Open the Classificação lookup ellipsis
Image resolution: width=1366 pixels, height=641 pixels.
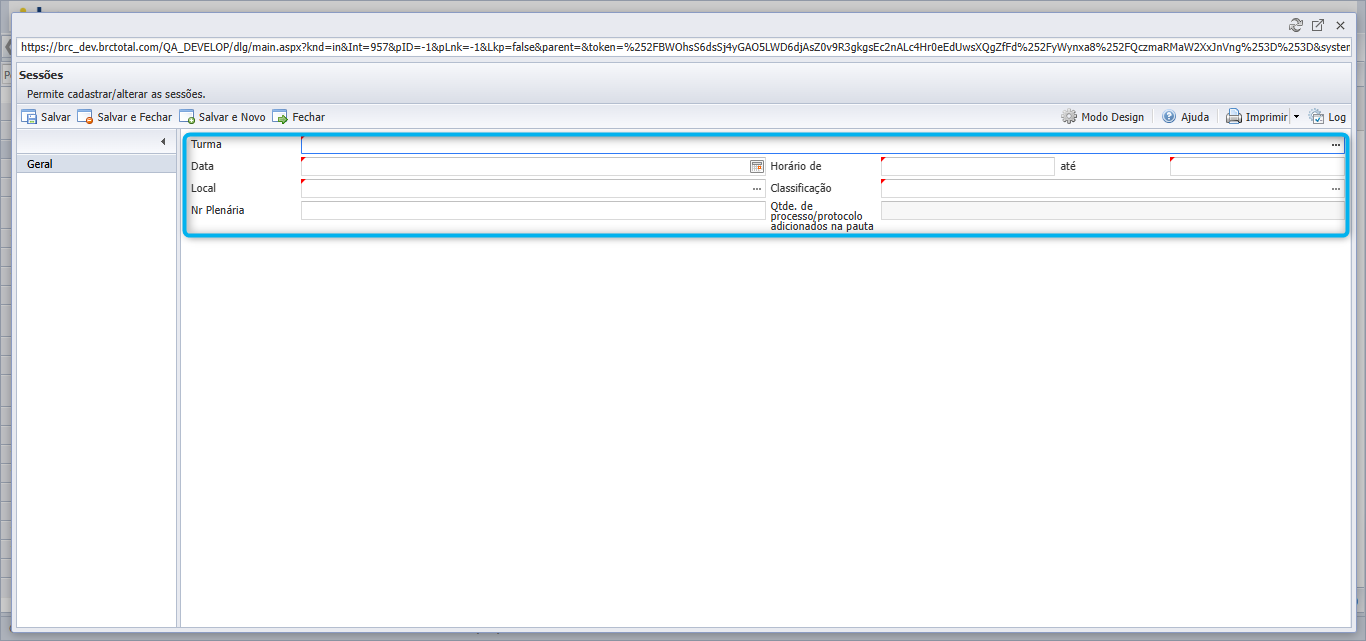1336,188
